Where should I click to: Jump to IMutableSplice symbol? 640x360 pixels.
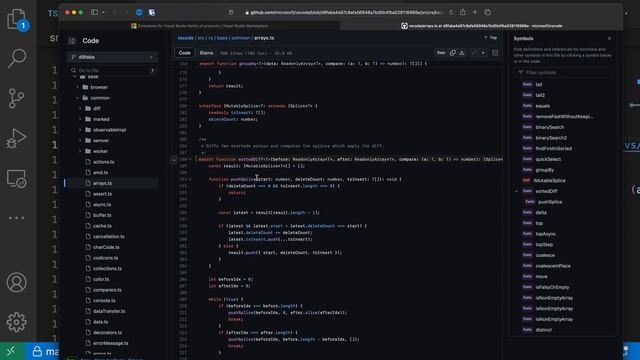tap(549, 180)
